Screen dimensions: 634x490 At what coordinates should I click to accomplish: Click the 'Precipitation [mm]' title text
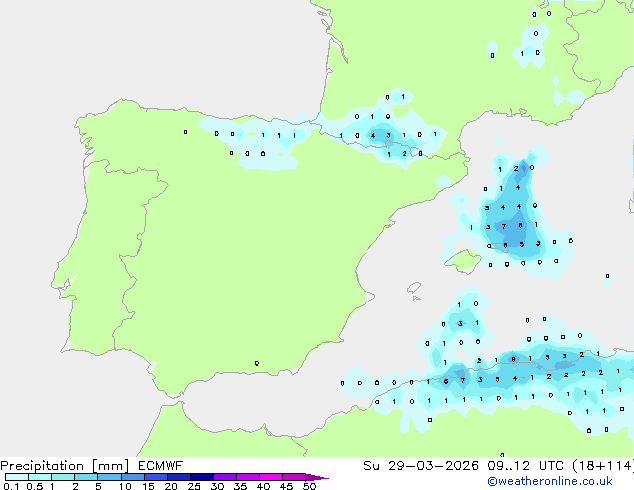pos(64,466)
